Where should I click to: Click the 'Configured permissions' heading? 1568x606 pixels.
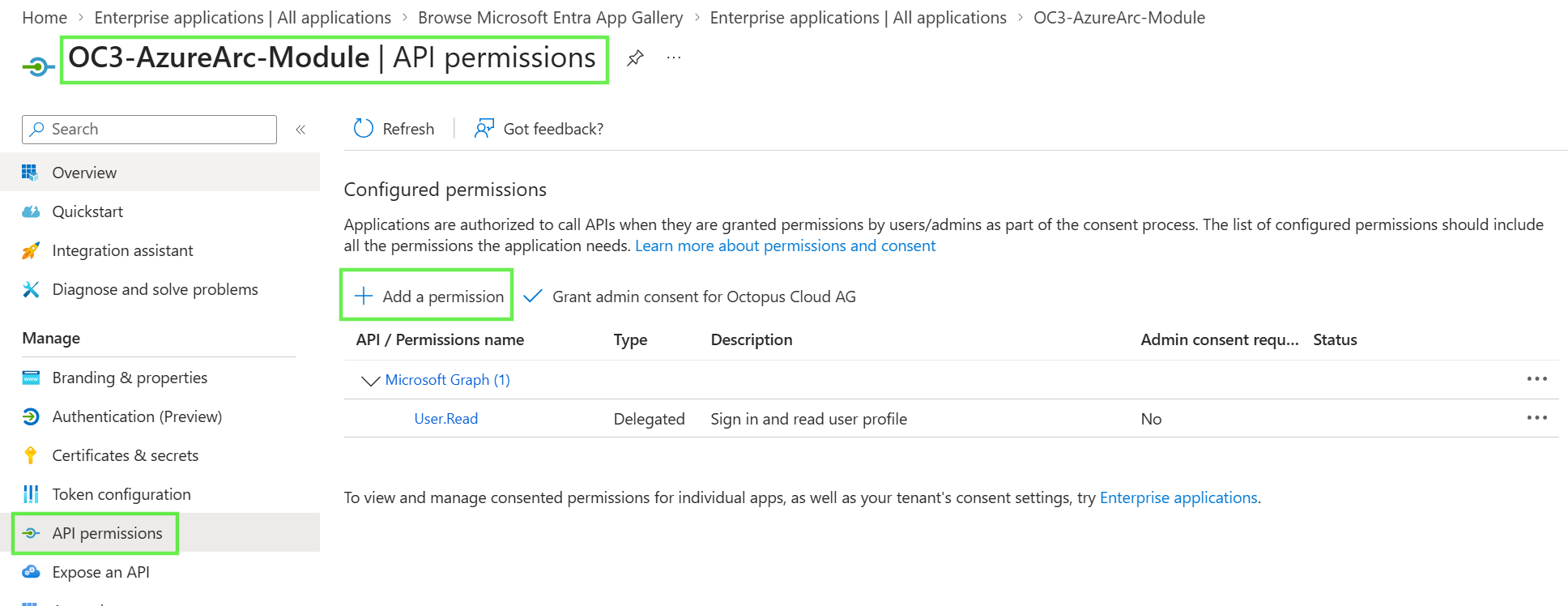click(445, 190)
